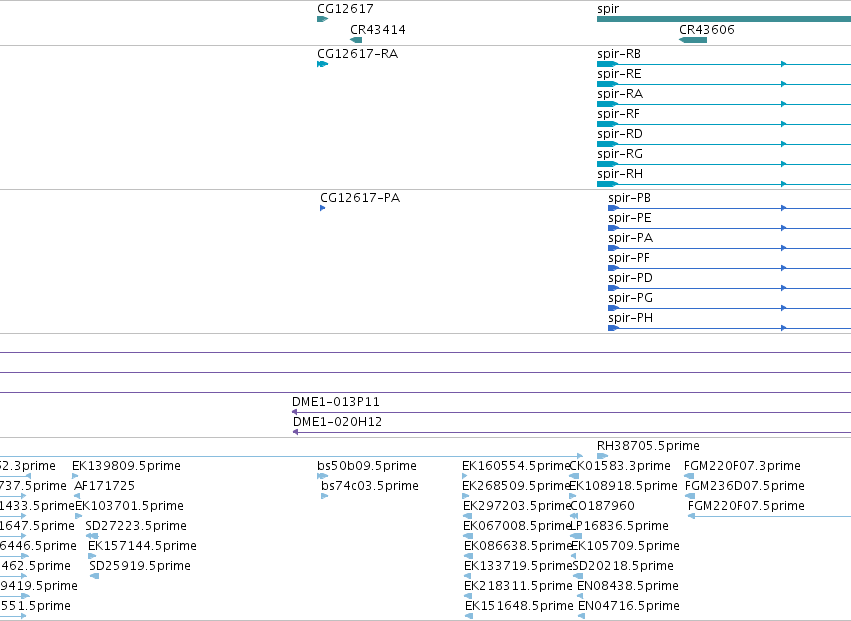Image resolution: width=851 pixels, height=621 pixels.
Task: Select the RH38705.5prime EST
Action: tap(602, 456)
